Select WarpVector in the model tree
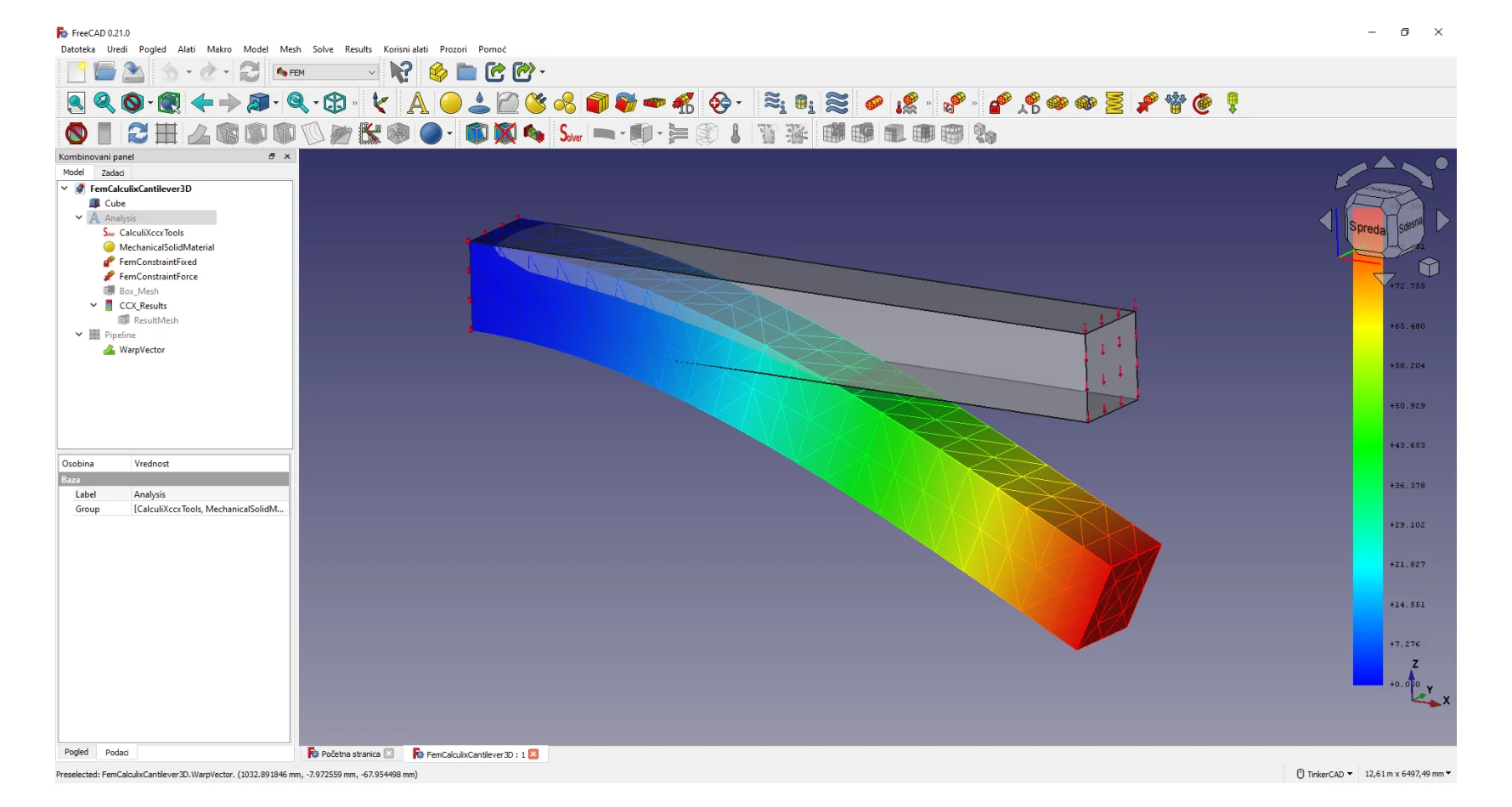 point(142,350)
